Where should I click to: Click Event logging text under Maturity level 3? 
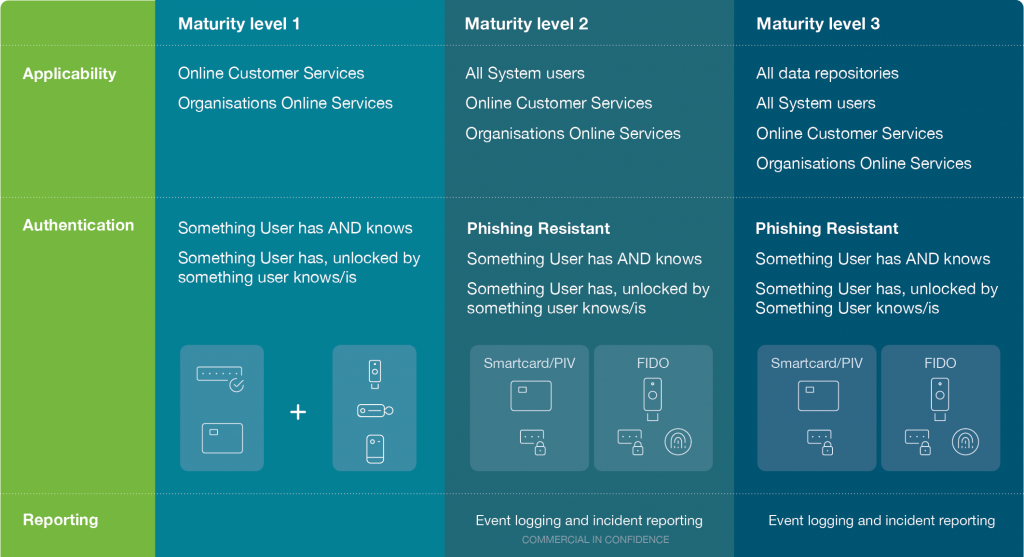pos(881,521)
